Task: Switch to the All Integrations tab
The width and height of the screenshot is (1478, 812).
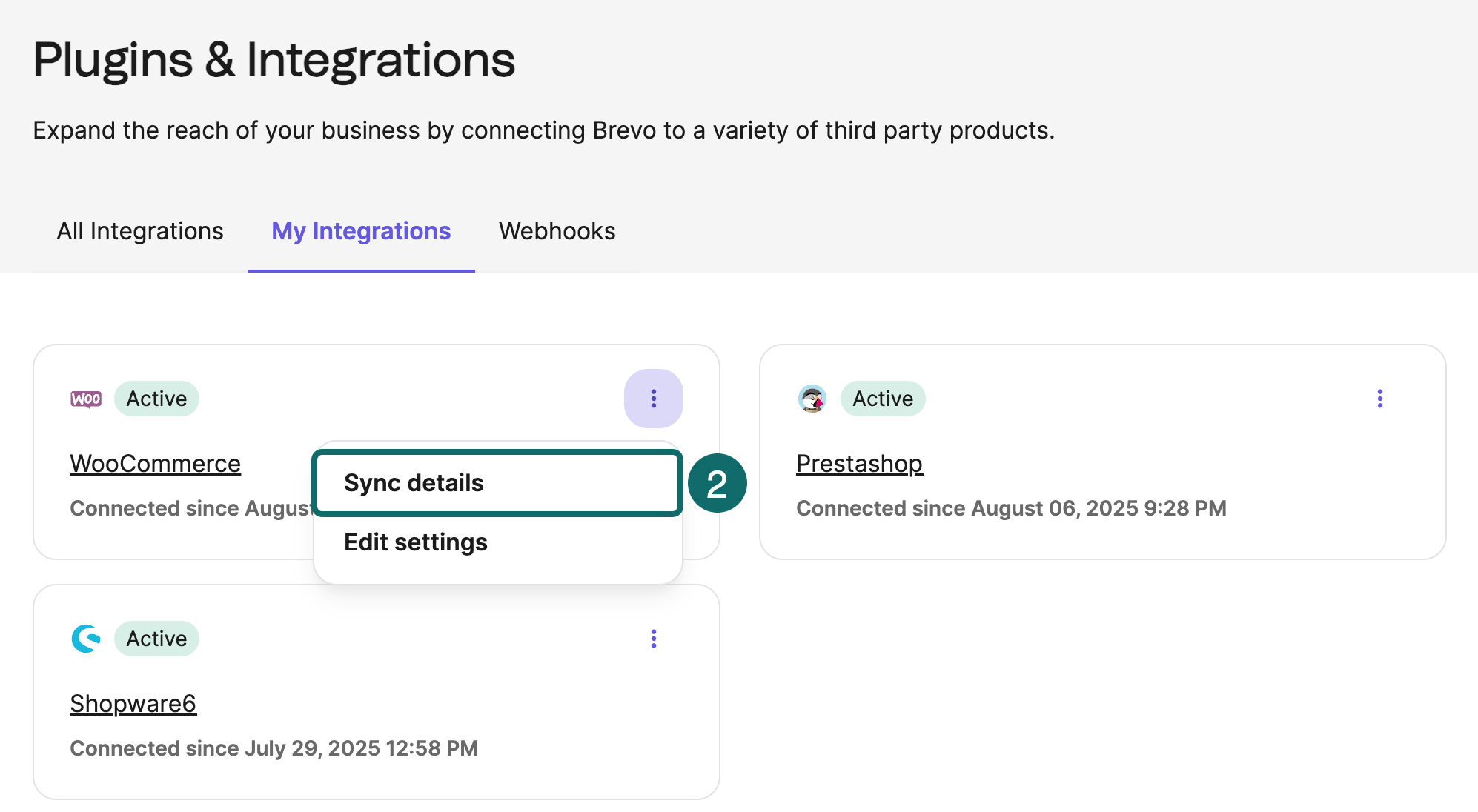Action: coord(140,231)
